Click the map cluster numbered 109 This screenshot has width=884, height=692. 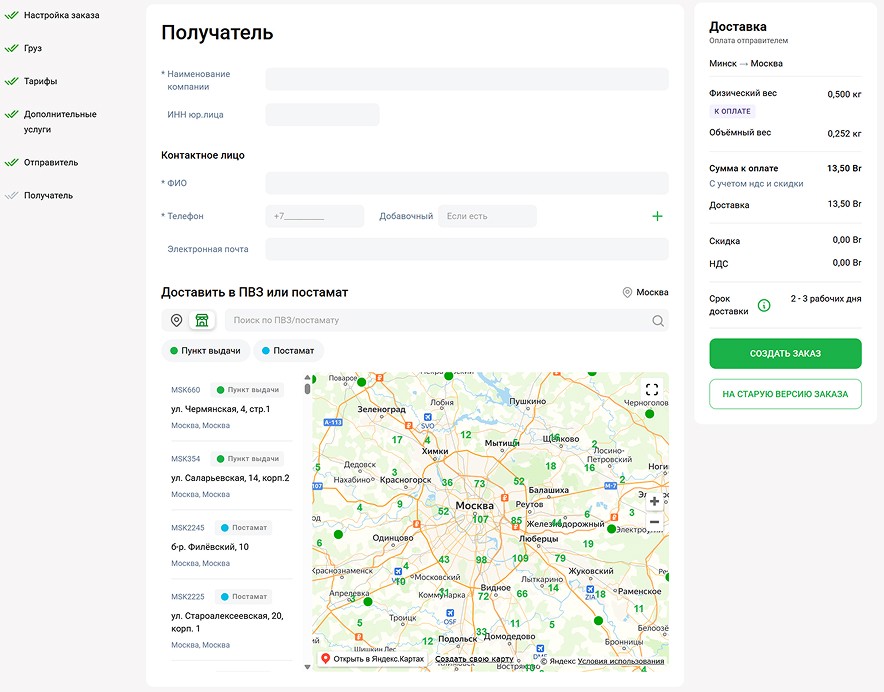coord(520,558)
